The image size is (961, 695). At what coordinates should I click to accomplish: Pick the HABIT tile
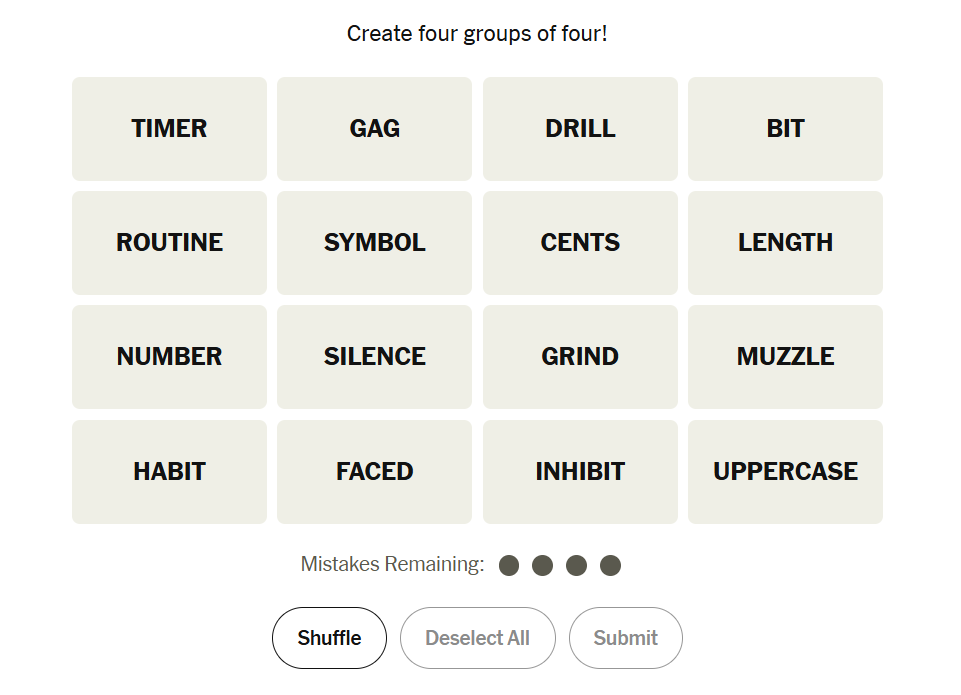169,472
